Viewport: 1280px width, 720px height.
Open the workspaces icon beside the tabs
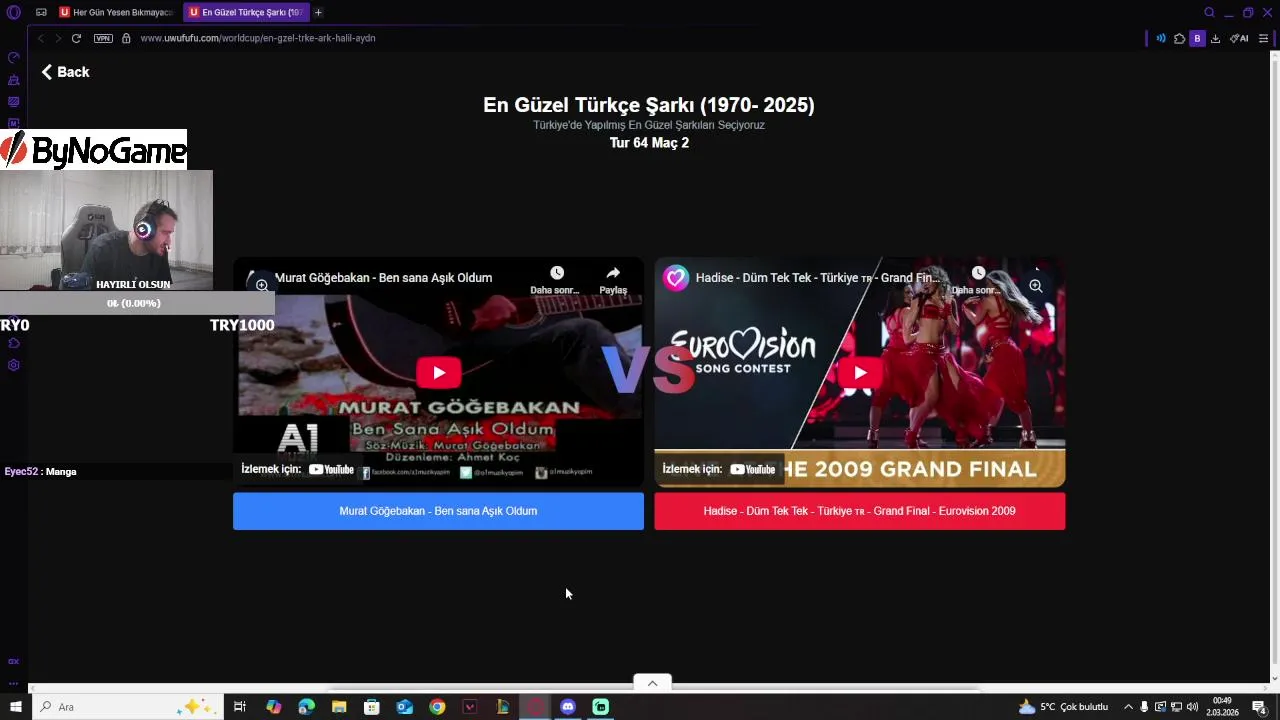[x=41, y=12]
